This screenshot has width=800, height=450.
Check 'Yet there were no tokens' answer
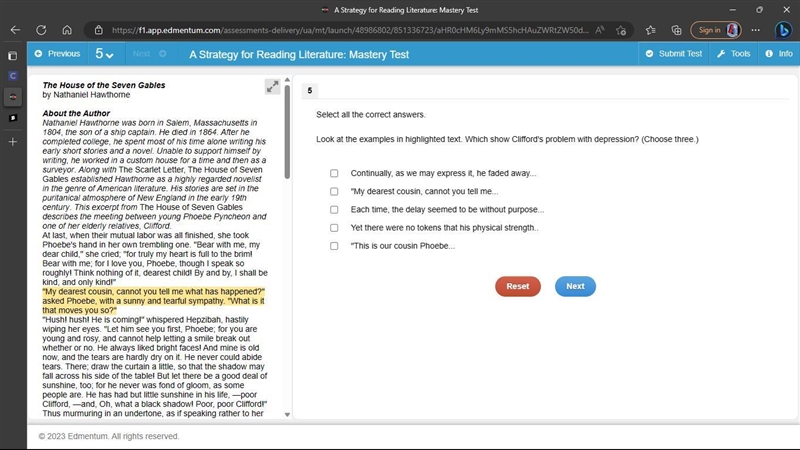[x=334, y=228]
